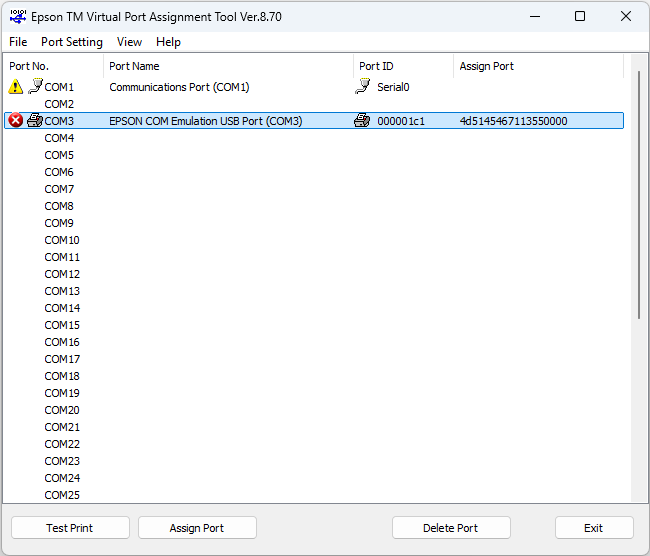Click the 000001c1 port ID value
Viewport: 650px width, 556px height.
pos(401,121)
